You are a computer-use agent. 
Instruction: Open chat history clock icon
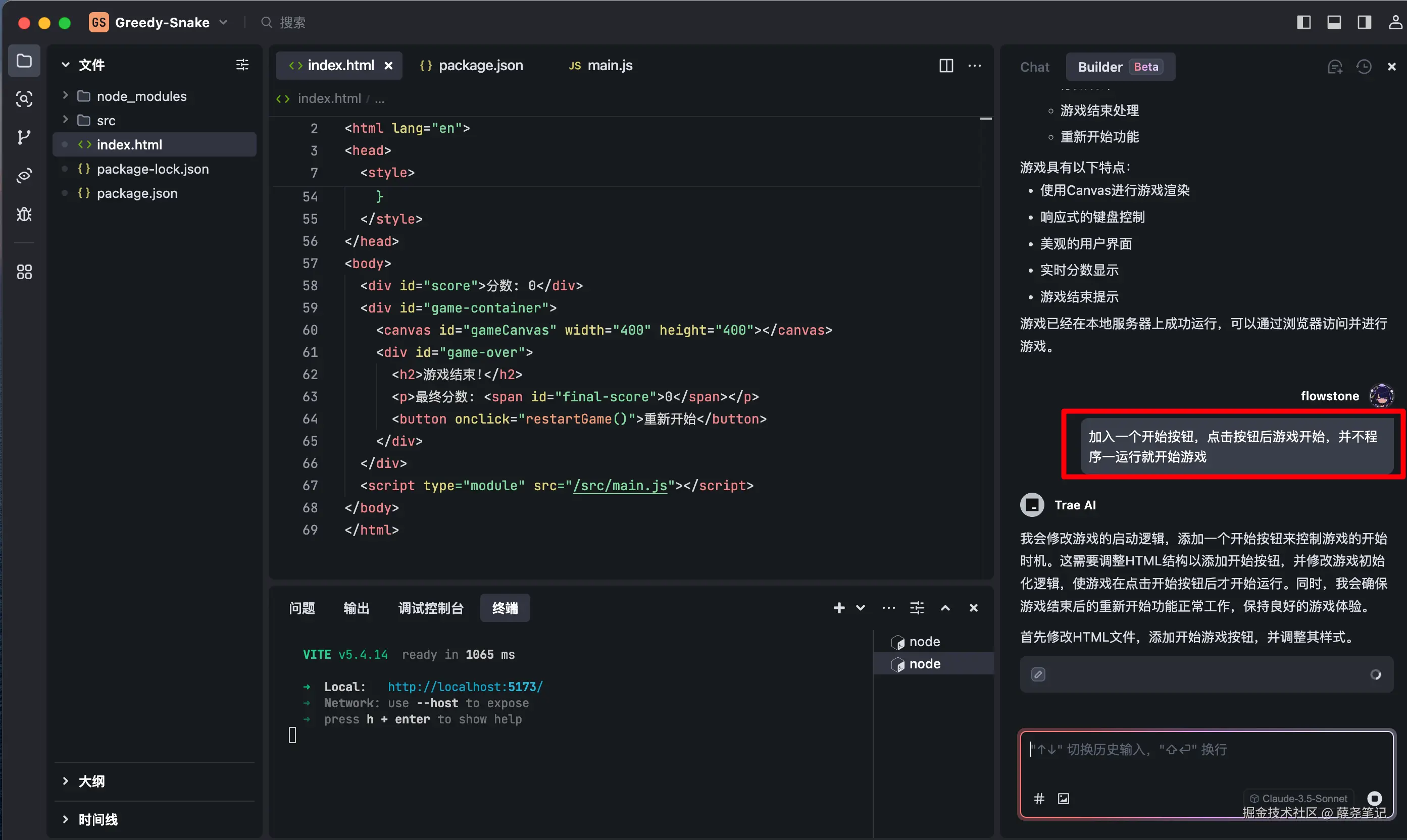point(1364,67)
